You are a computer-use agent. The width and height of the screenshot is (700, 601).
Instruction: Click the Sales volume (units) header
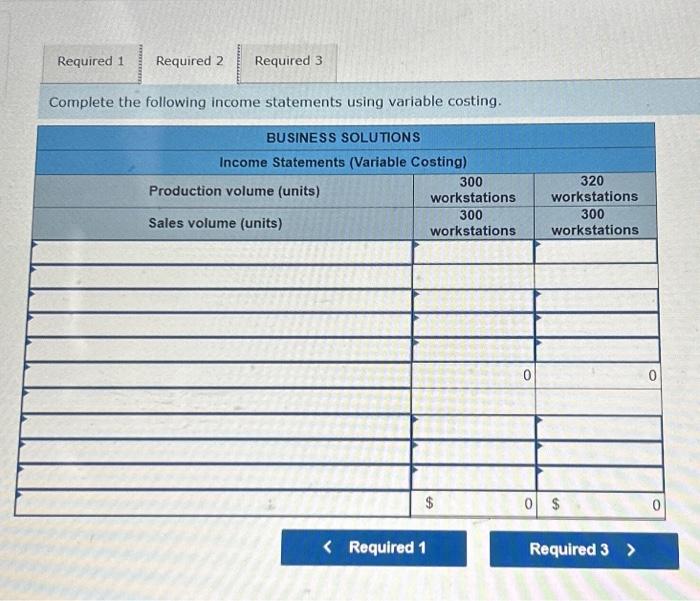tap(223, 223)
